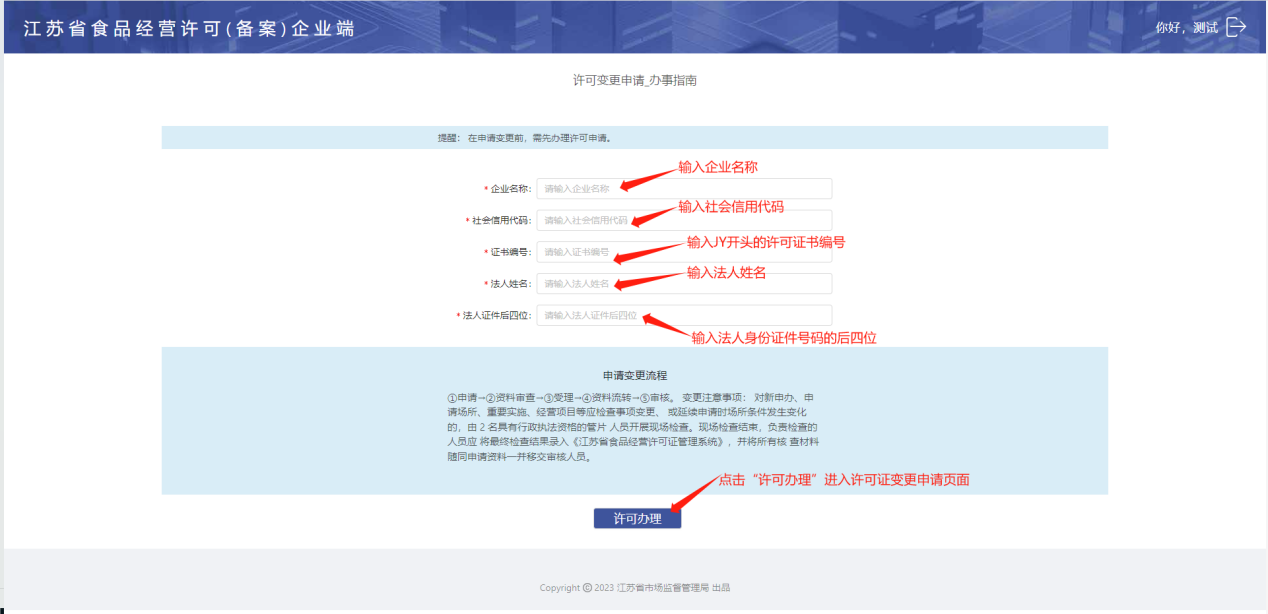Click the 许可变更申请_办事指南 page heading
This screenshot has width=1268, height=614.
tap(634, 80)
